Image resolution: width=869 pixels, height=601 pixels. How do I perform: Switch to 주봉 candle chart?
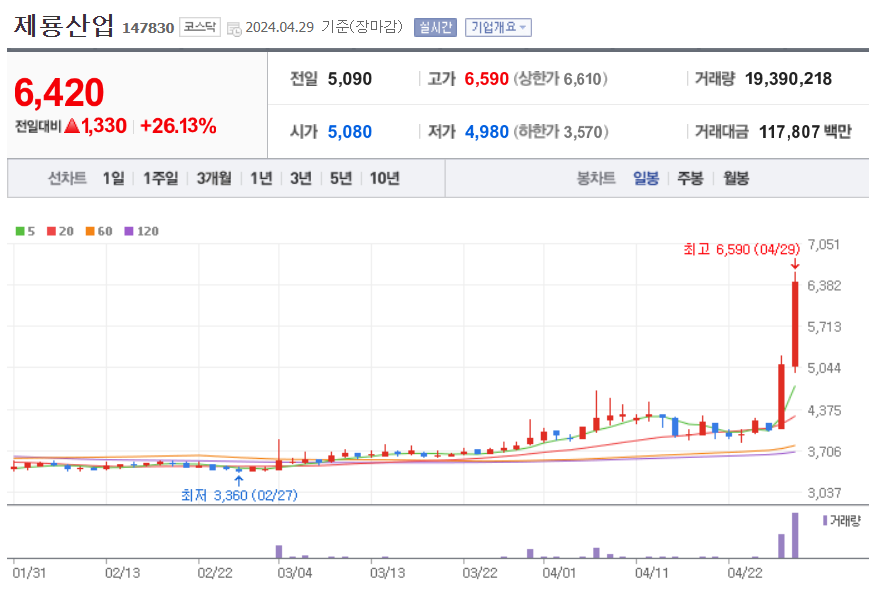click(691, 179)
